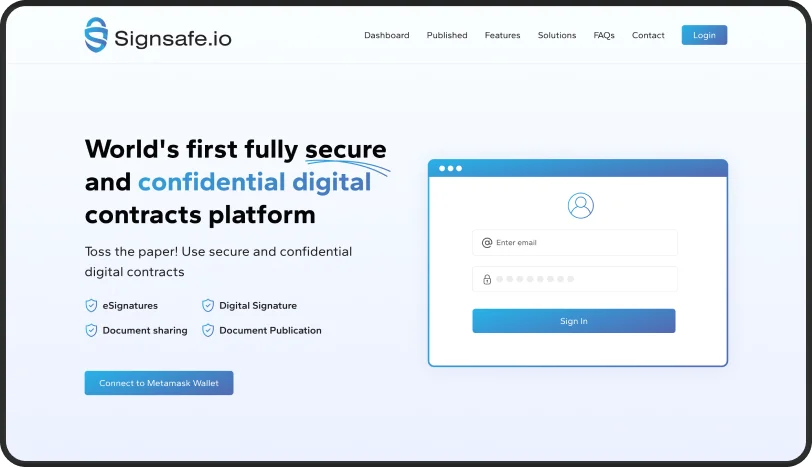The width and height of the screenshot is (812, 467).
Task: Click the shield icon beside Digital Signature
Action: [x=208, y=306]
